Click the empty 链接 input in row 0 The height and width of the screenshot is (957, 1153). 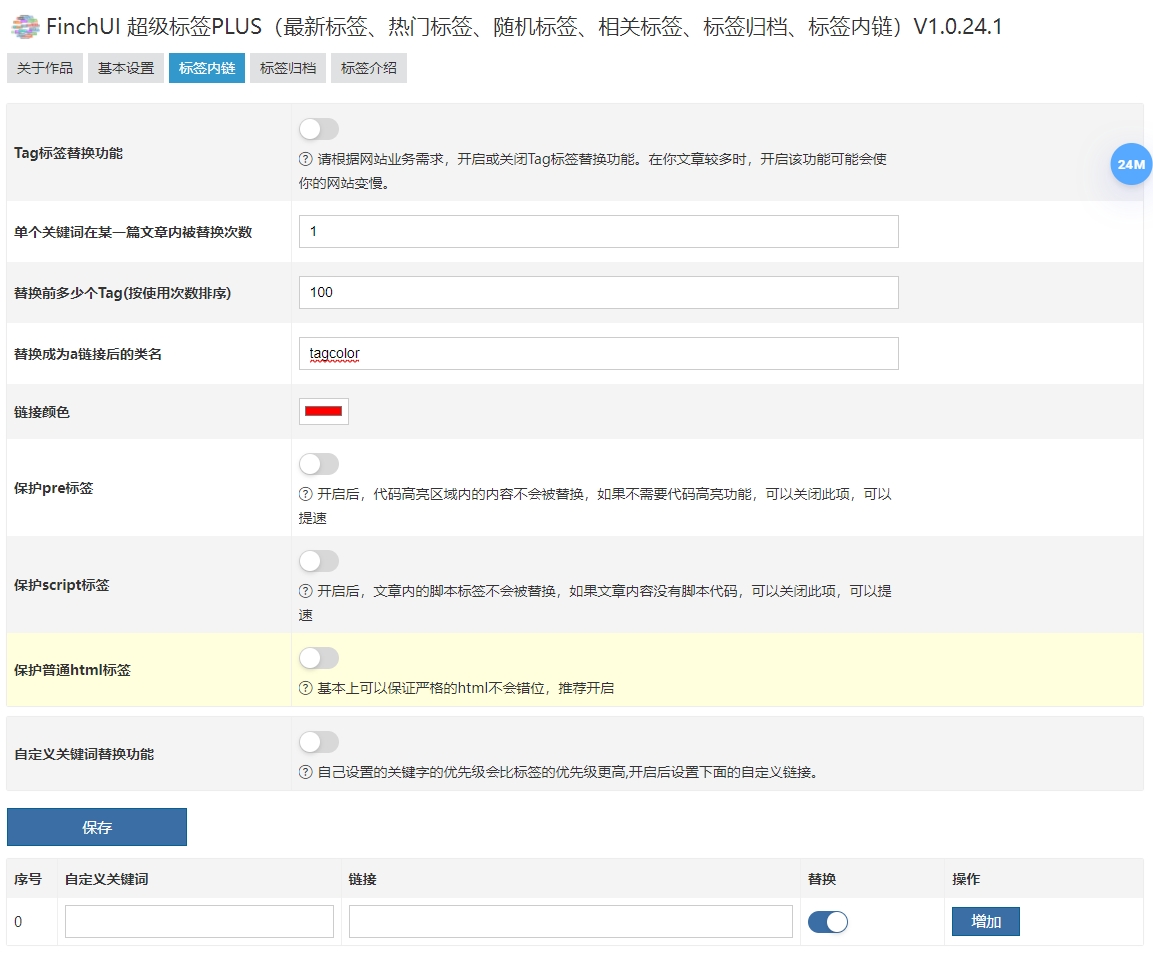[x=571, y=922]
